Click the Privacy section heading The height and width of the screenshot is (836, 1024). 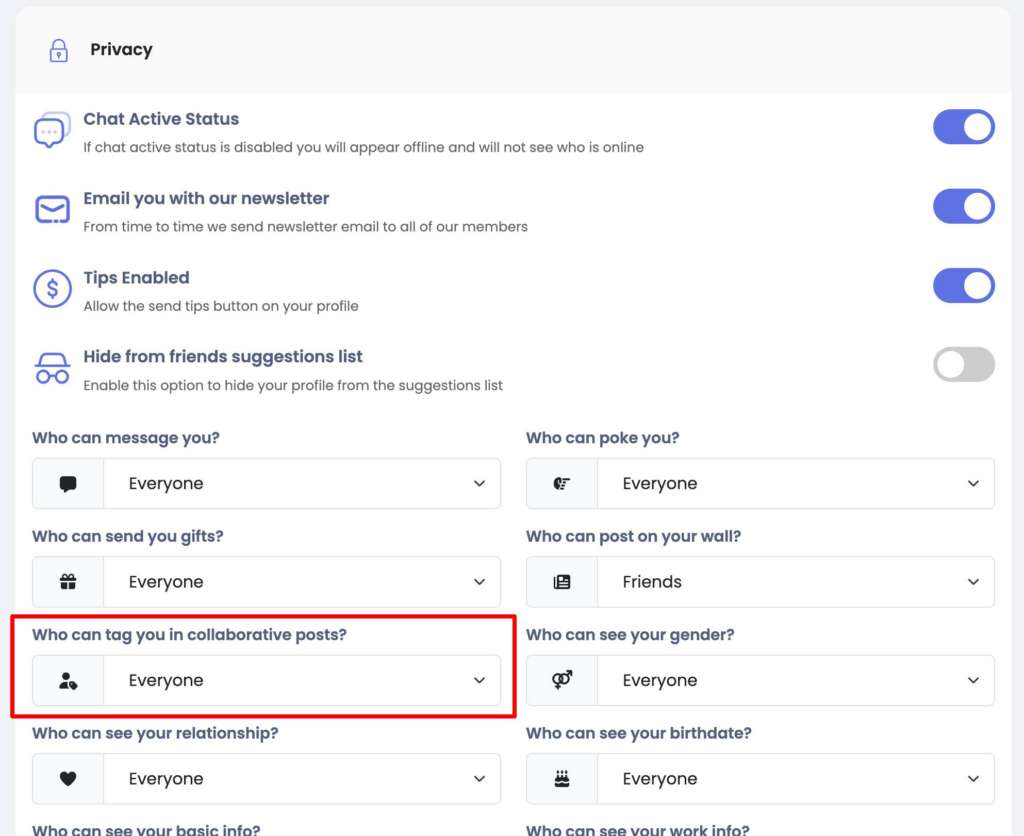click(121, 50)
